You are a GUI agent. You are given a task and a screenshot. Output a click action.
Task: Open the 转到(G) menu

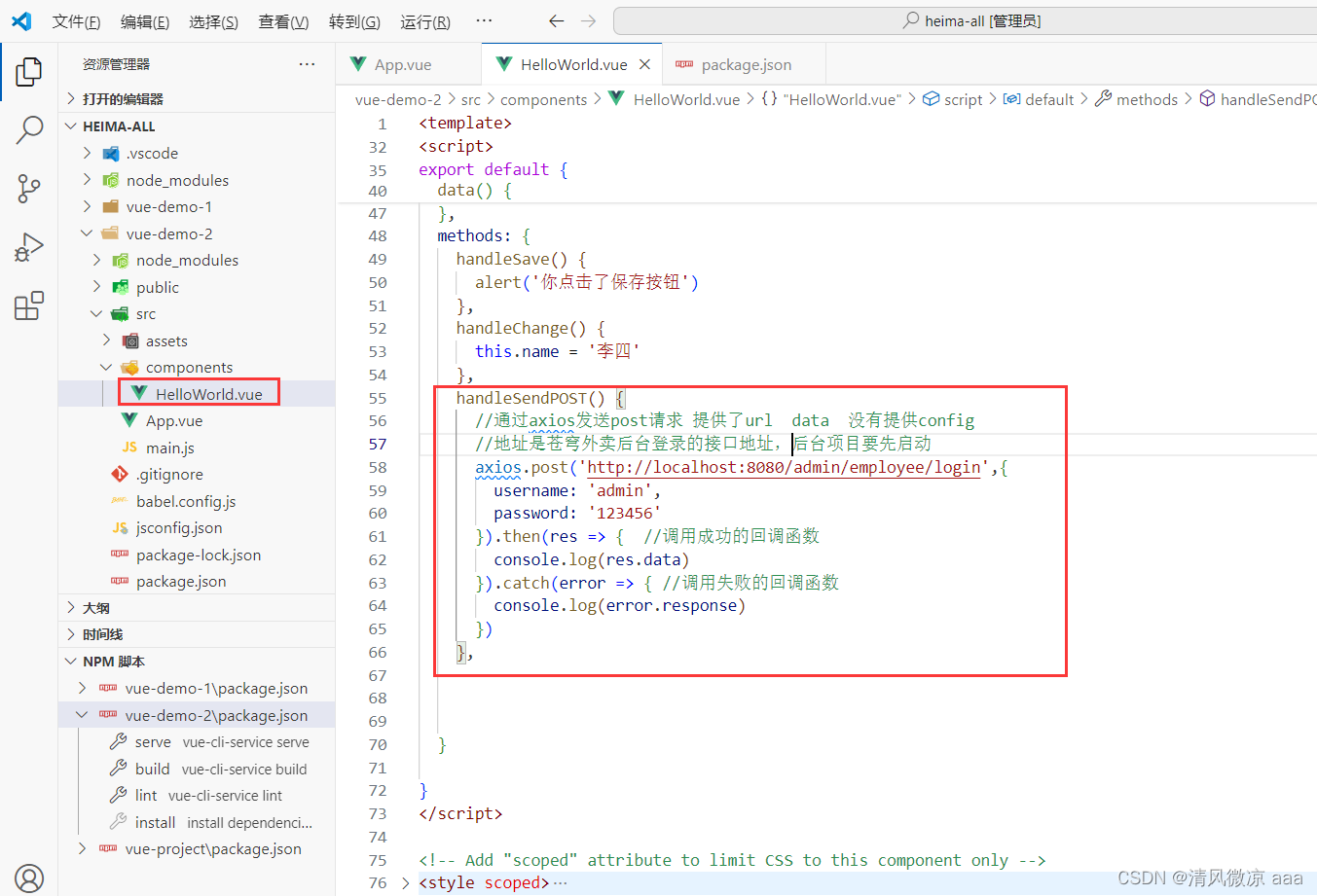point(354,21)
